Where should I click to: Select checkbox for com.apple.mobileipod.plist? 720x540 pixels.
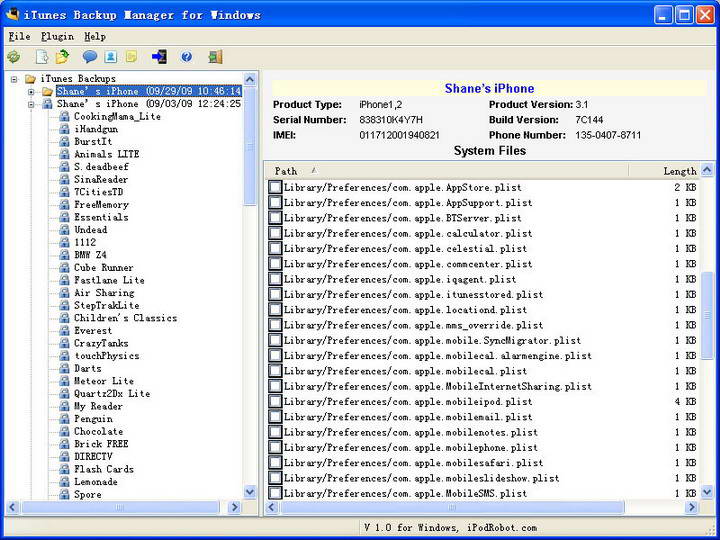pos(275,402)
